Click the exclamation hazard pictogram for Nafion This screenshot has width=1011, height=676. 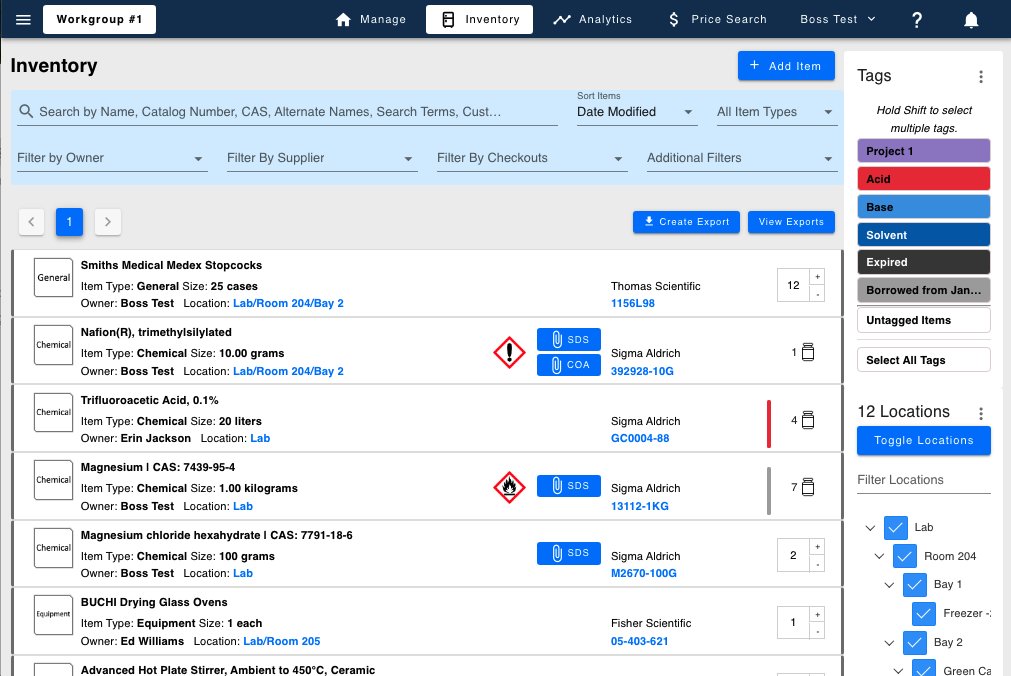click(x=509, y=352)
